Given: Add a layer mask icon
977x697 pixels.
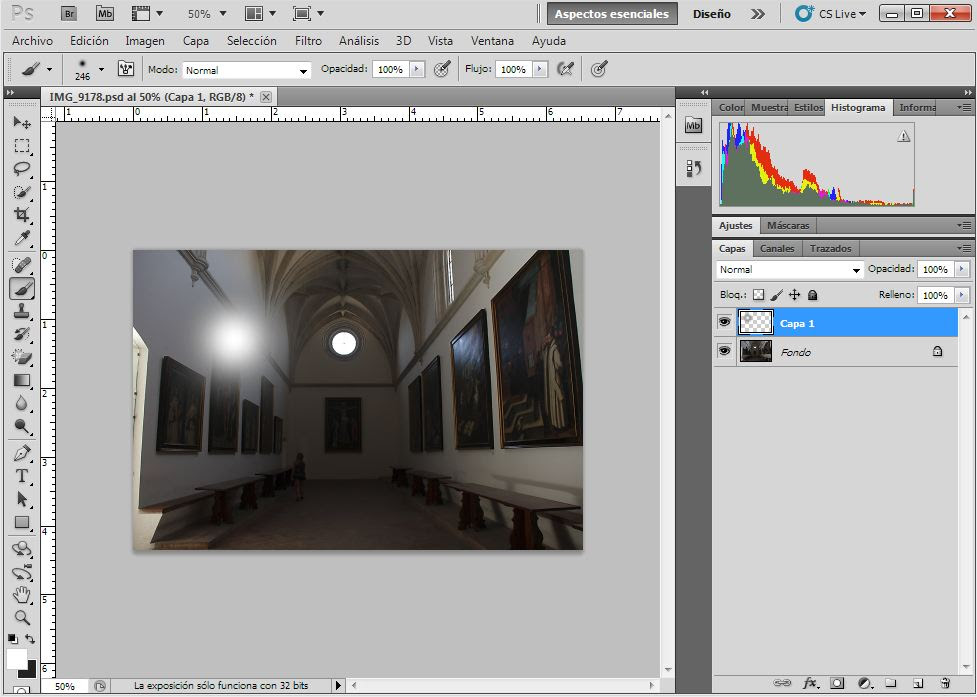Looking at the screenshot, I should [837, 683].
